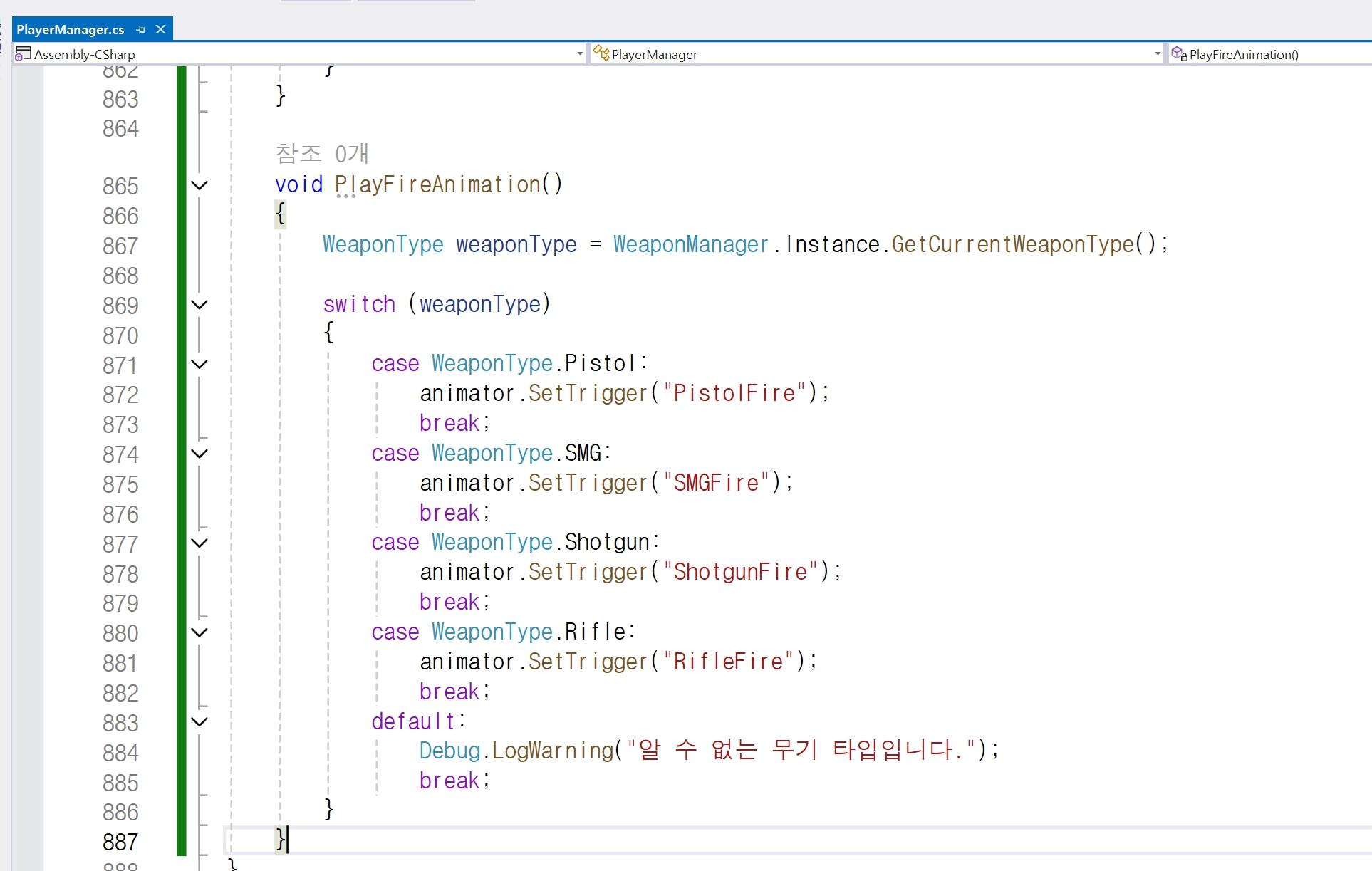Open the references CodeLens link above PlayFireAnimation
1372x871 pixels.
tap(321, 153)
